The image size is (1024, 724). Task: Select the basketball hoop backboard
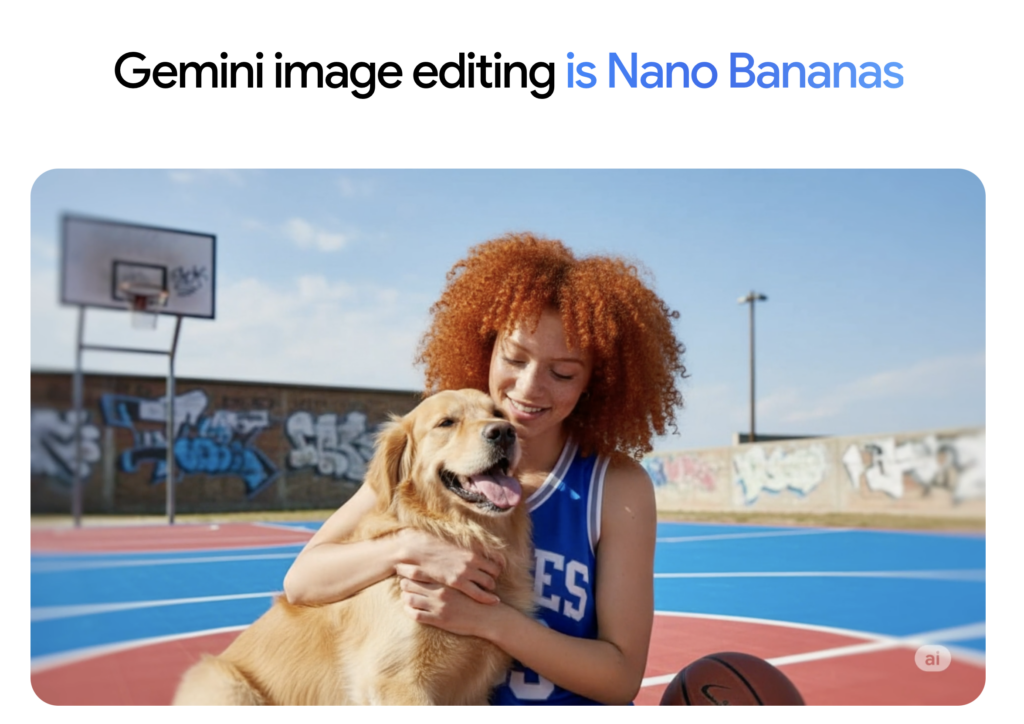138,266
